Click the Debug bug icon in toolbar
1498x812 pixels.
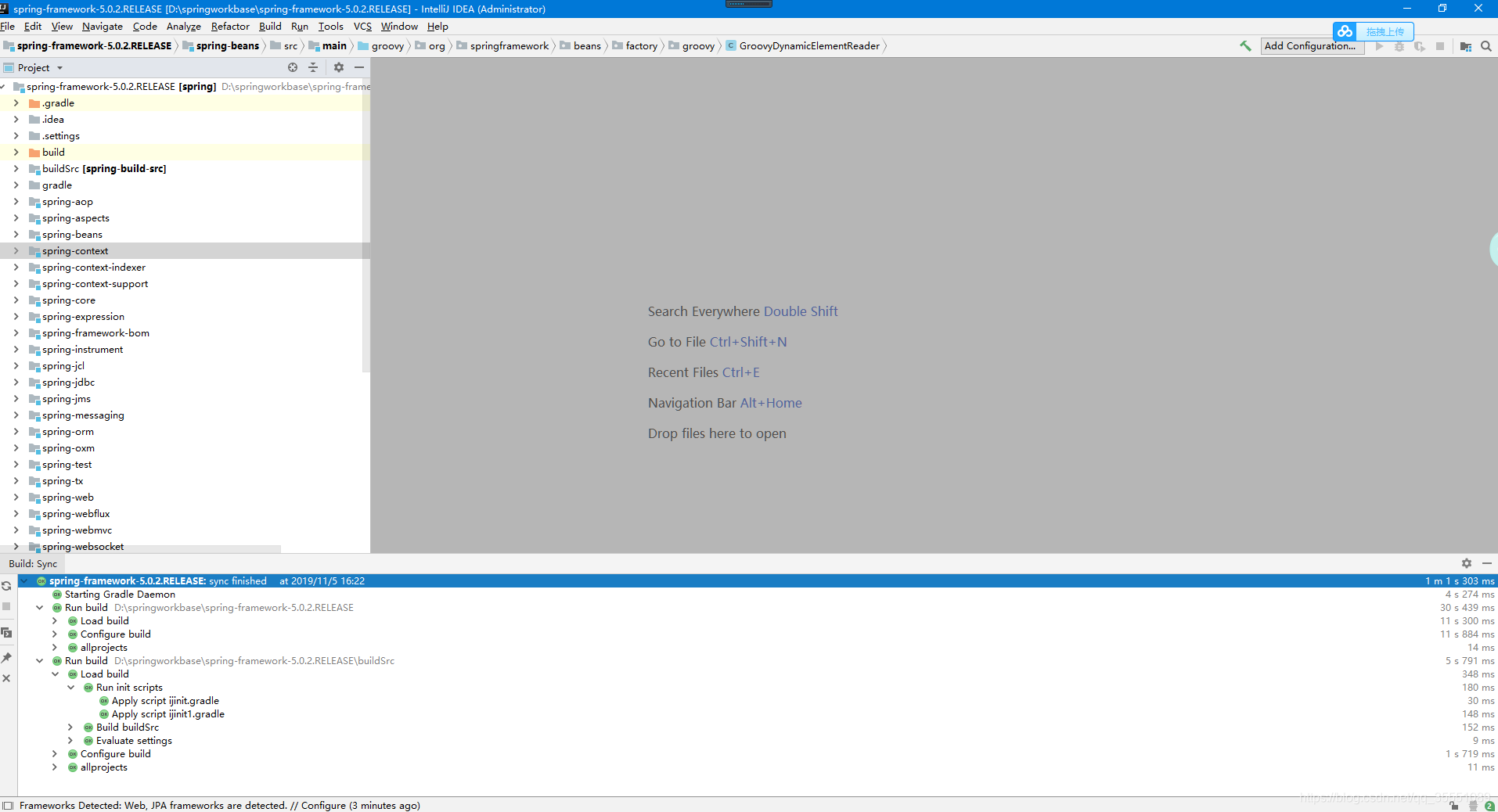coord(1399,46)
